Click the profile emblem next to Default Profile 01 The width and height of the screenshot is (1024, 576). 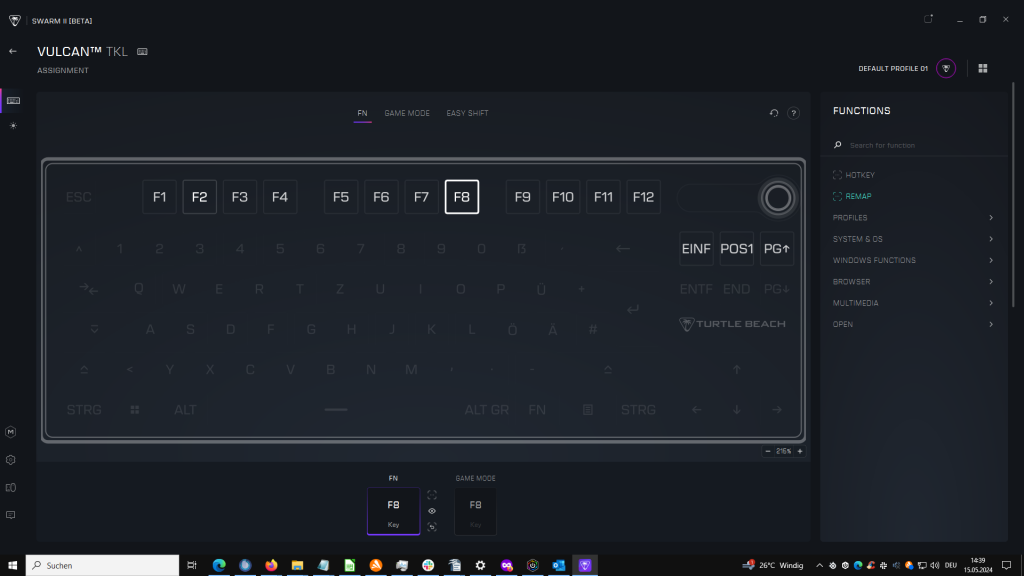pos(946,69)
